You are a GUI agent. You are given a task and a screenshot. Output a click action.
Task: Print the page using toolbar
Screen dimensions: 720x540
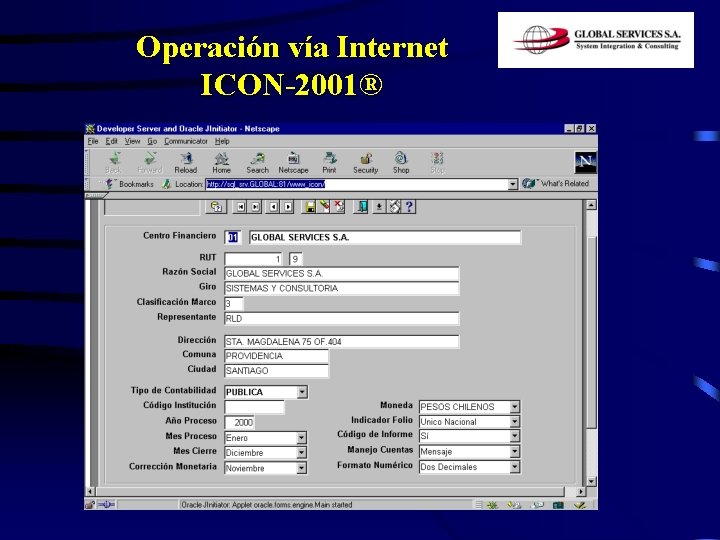point(329,163)
